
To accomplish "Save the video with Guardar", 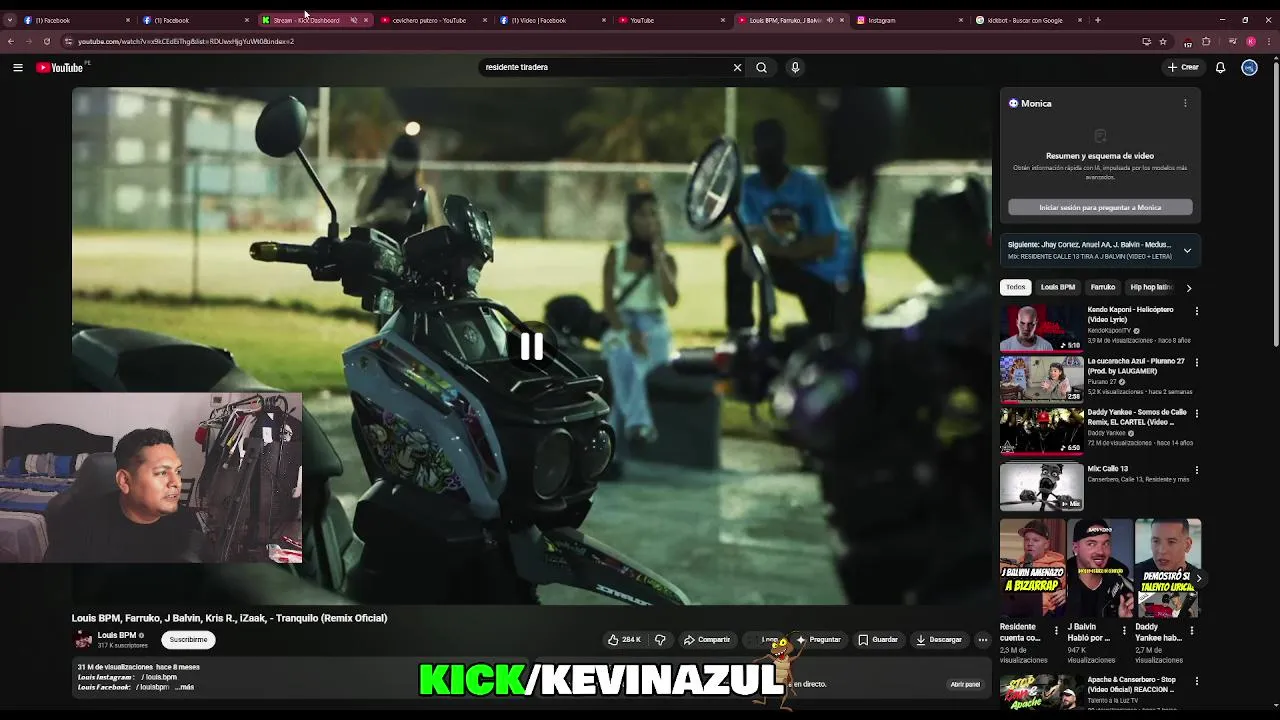I will tap(878, 640).
